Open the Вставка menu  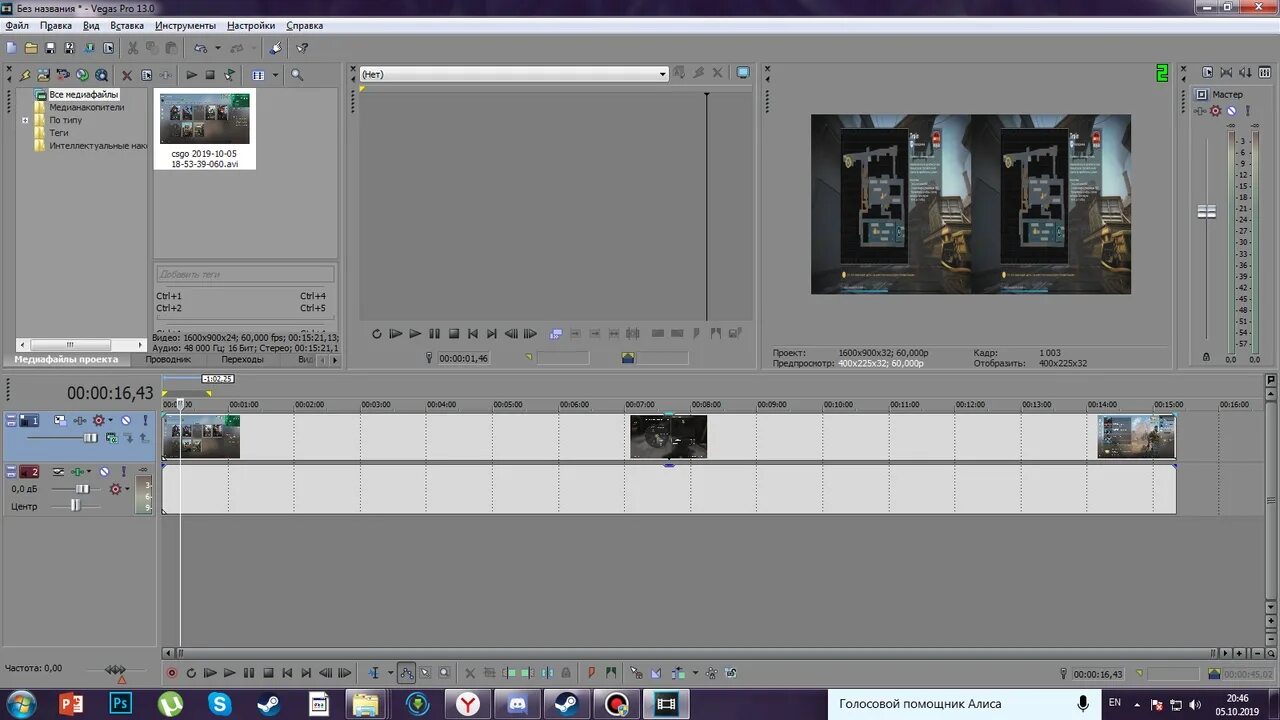pyautogui.click(x=127, y=26)
